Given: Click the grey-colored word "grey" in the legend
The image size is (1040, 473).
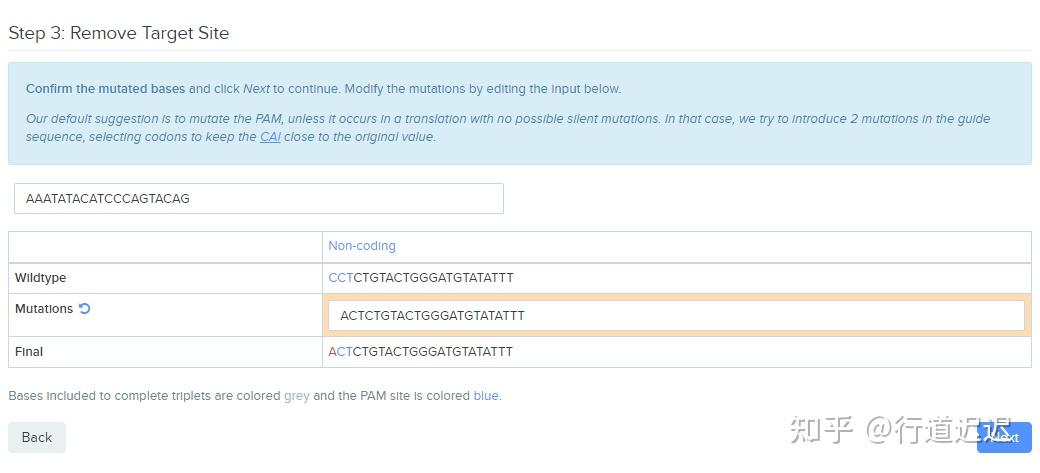Looking at the screenshot, I should point(297,396).
